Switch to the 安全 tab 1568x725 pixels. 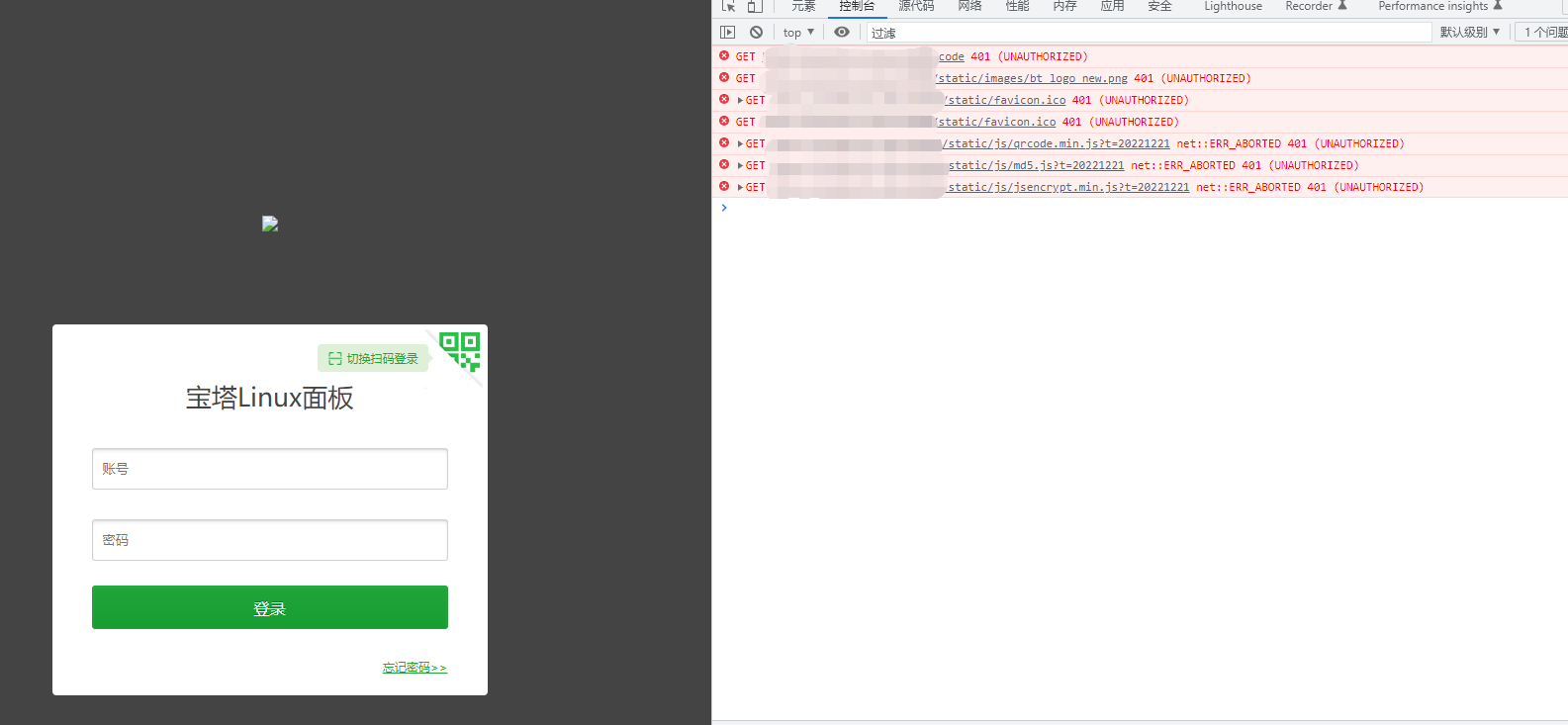tap(1159, 6)
